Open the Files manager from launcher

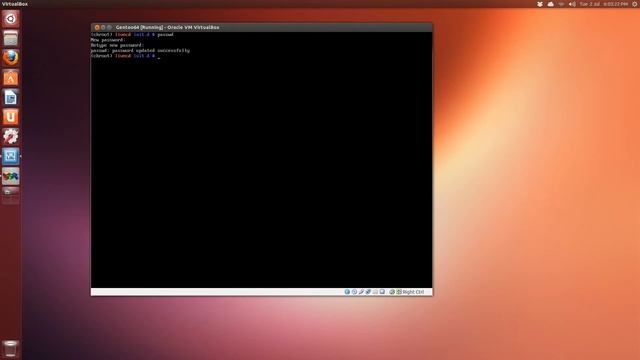(x=11, y=38)
